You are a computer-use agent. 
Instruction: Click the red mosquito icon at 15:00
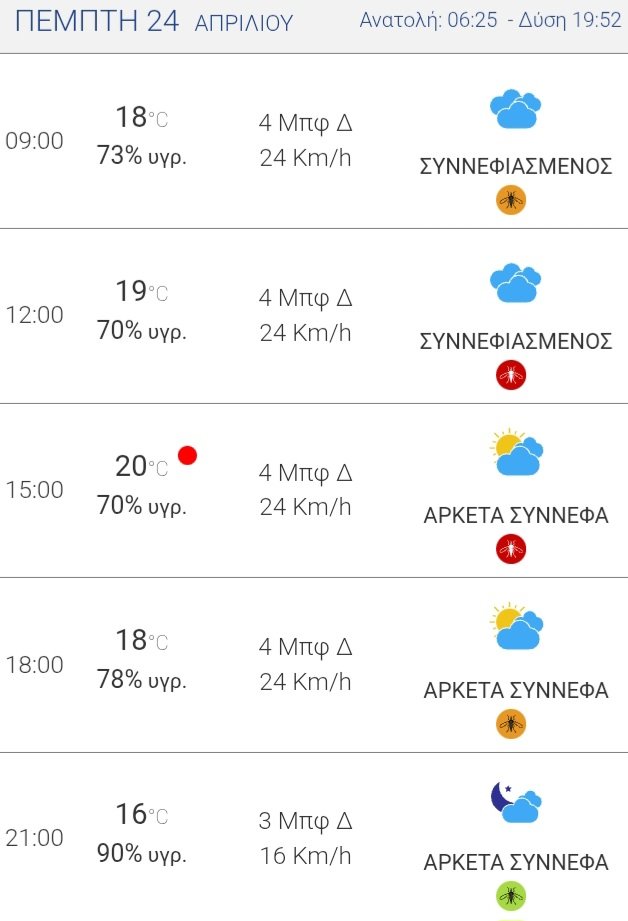point(511,549)
